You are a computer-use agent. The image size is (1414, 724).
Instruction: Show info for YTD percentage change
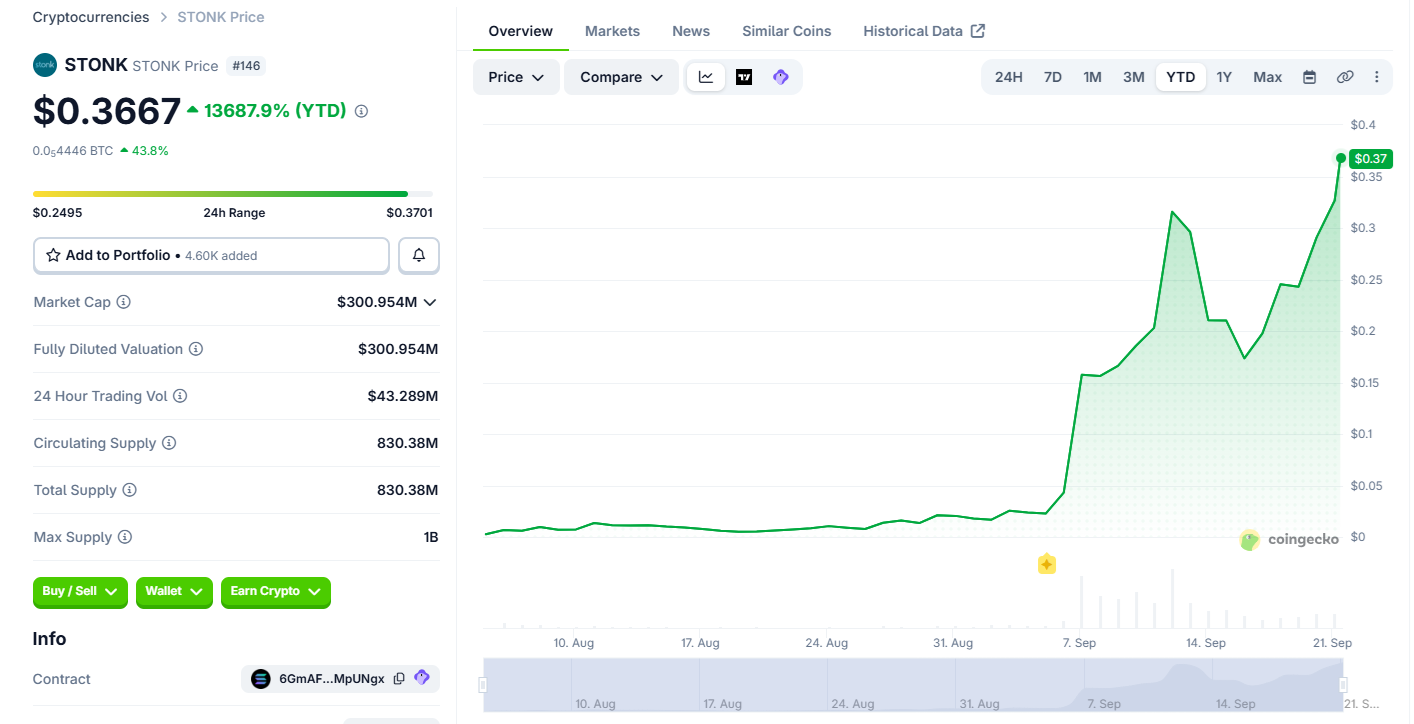(x=361, y=111)
